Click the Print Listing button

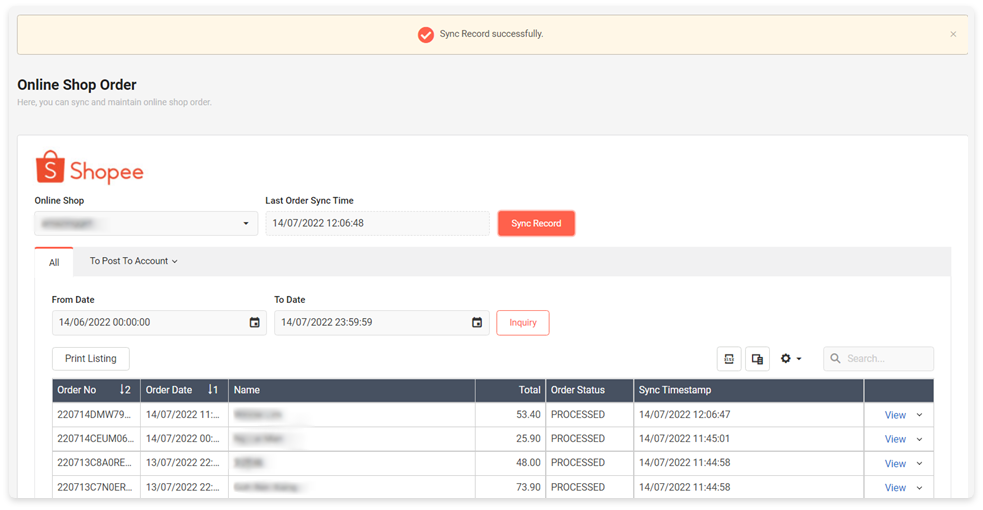click(90, 359)
